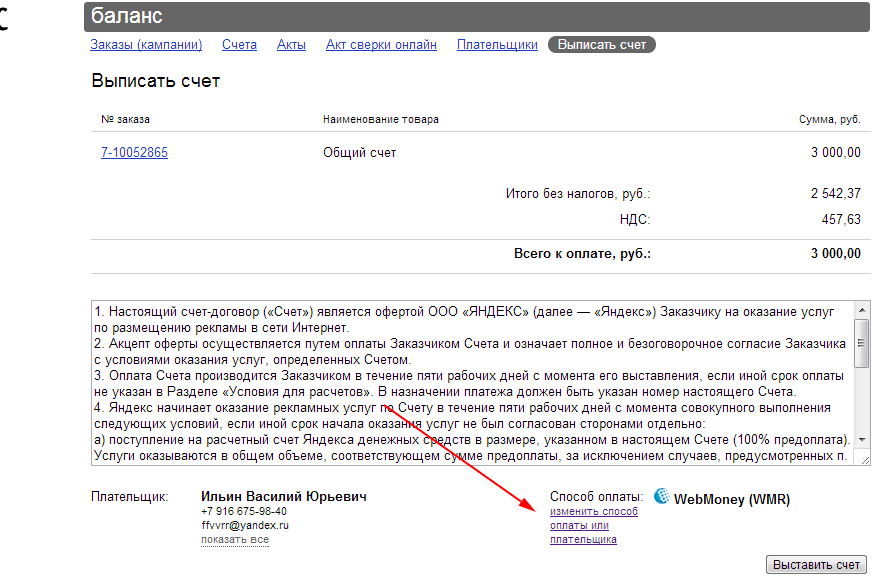The height and width of the screenshot is (578, 895).
Task: Open the Плательщики section
Action: point(497,45)
